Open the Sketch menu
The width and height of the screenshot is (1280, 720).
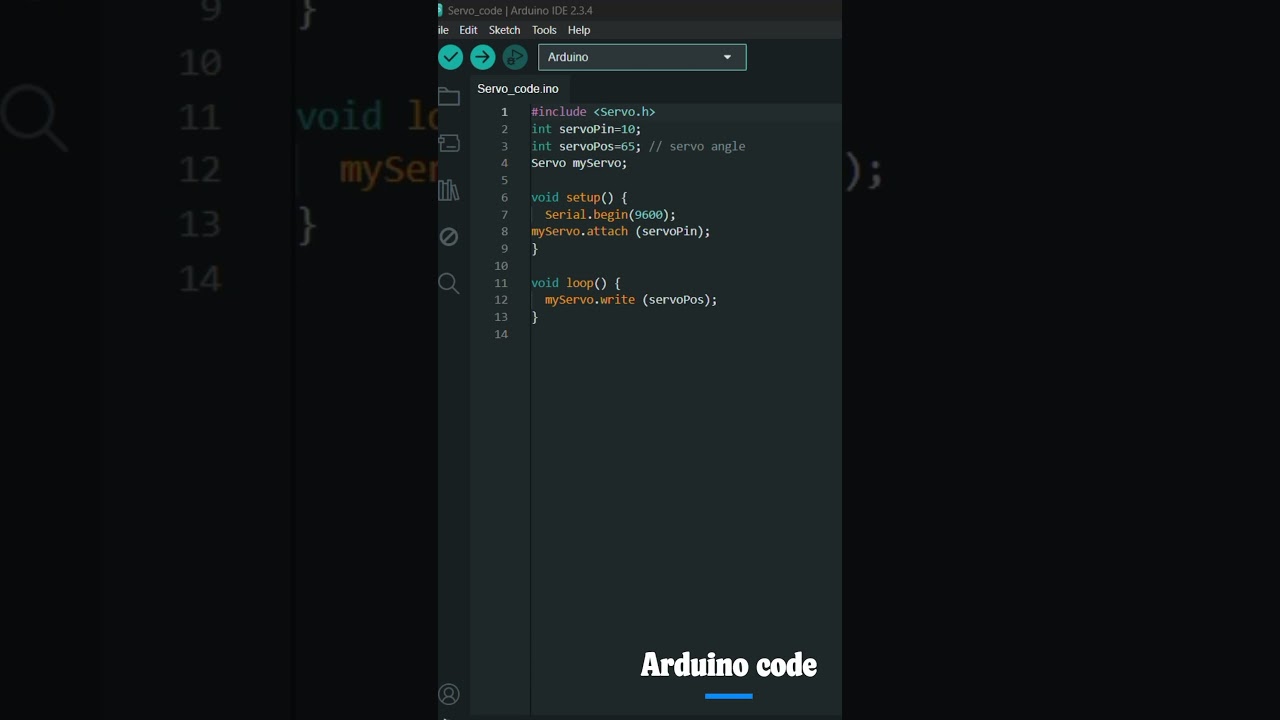coord(504,30)
